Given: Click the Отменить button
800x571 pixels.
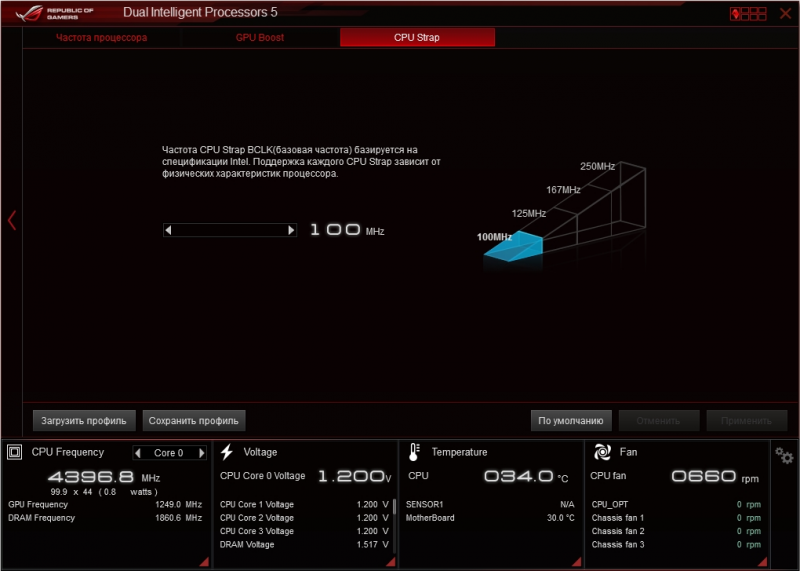Looking at the screenshot, I should (658, 421).
